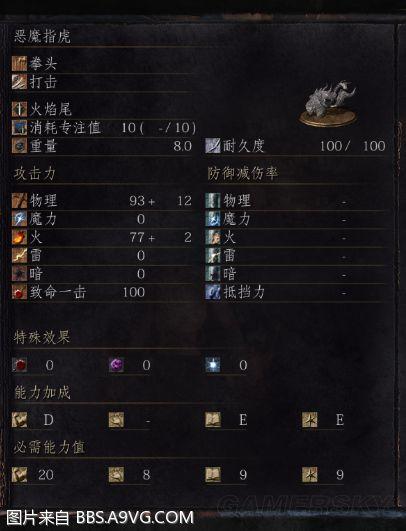
Task: Click the intelligence scaling E icon
Action: coord(213,420)
